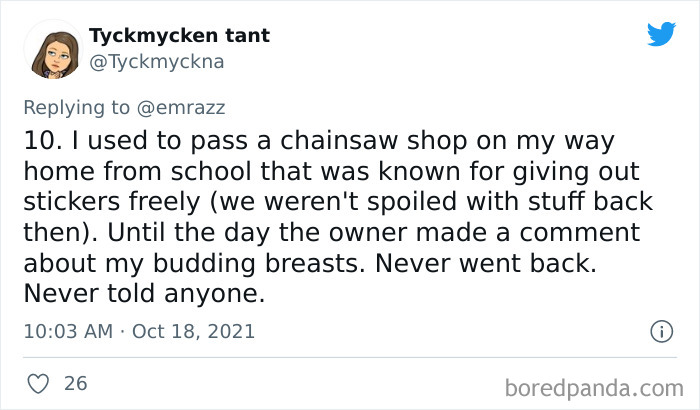Click the Oct 18, 2021 date

tap(189, 331)
